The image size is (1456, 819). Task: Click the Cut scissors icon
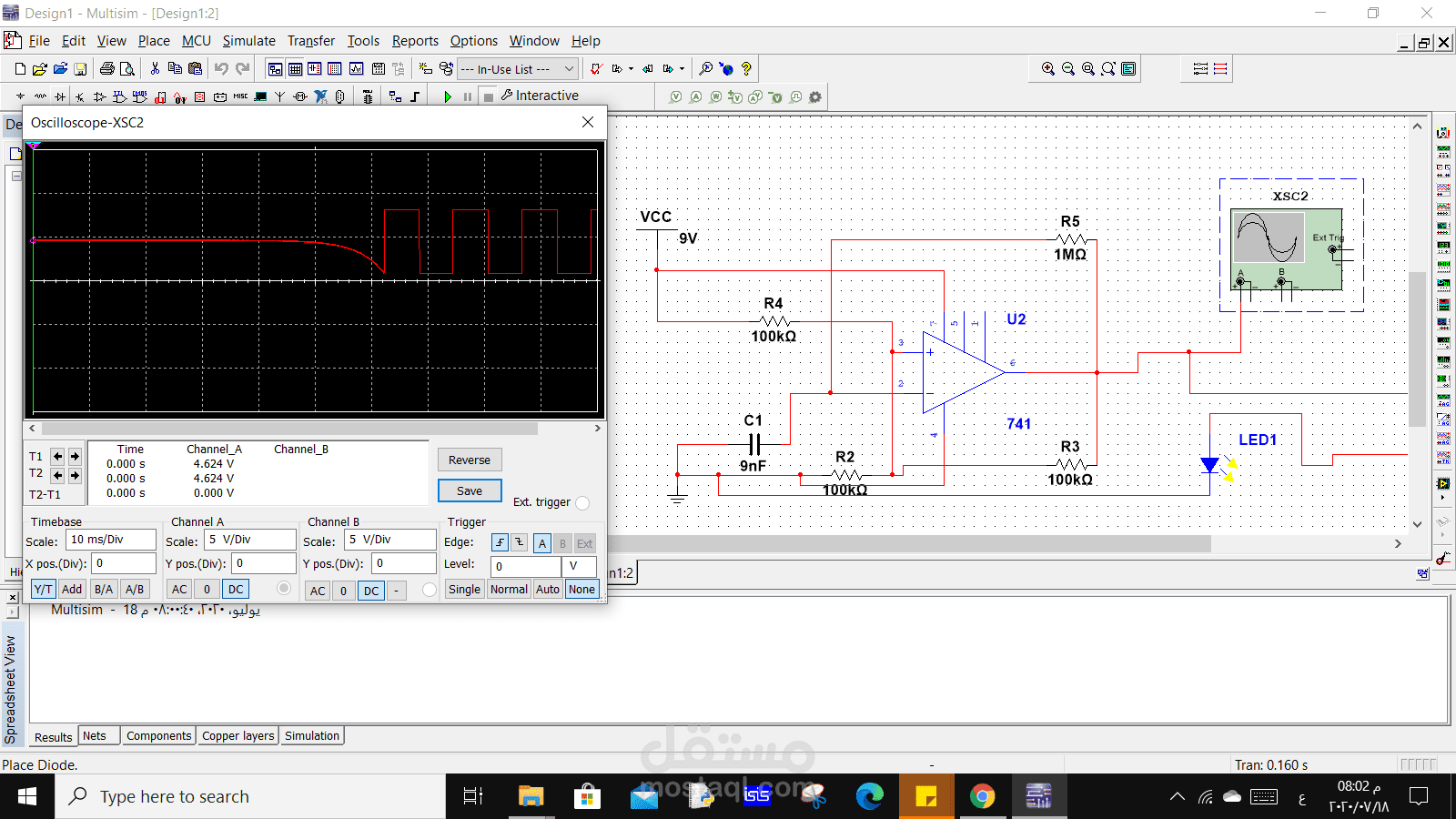coord(155,68)
